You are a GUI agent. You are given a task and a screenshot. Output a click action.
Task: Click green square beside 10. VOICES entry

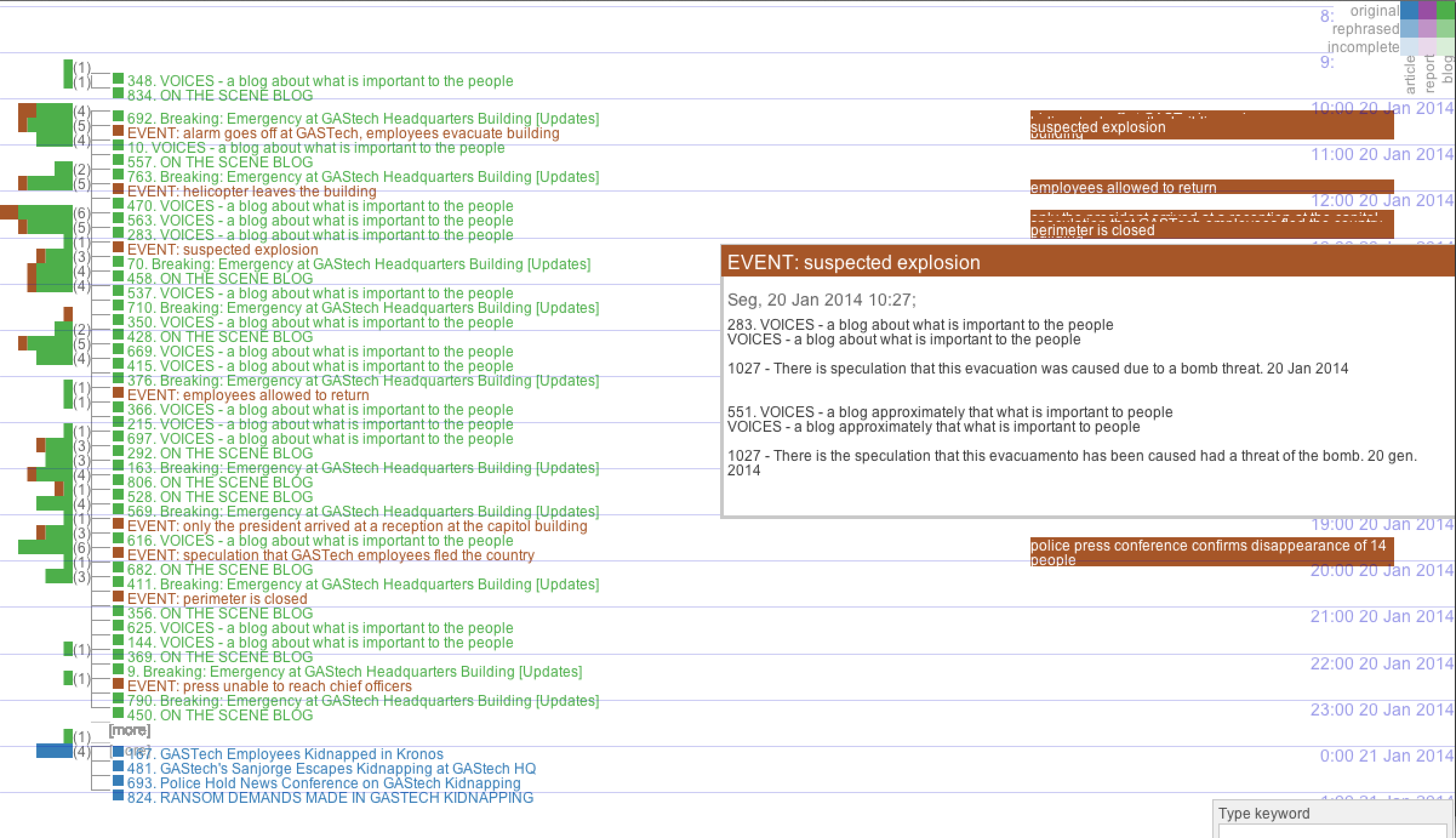click(x=118, y=146)
